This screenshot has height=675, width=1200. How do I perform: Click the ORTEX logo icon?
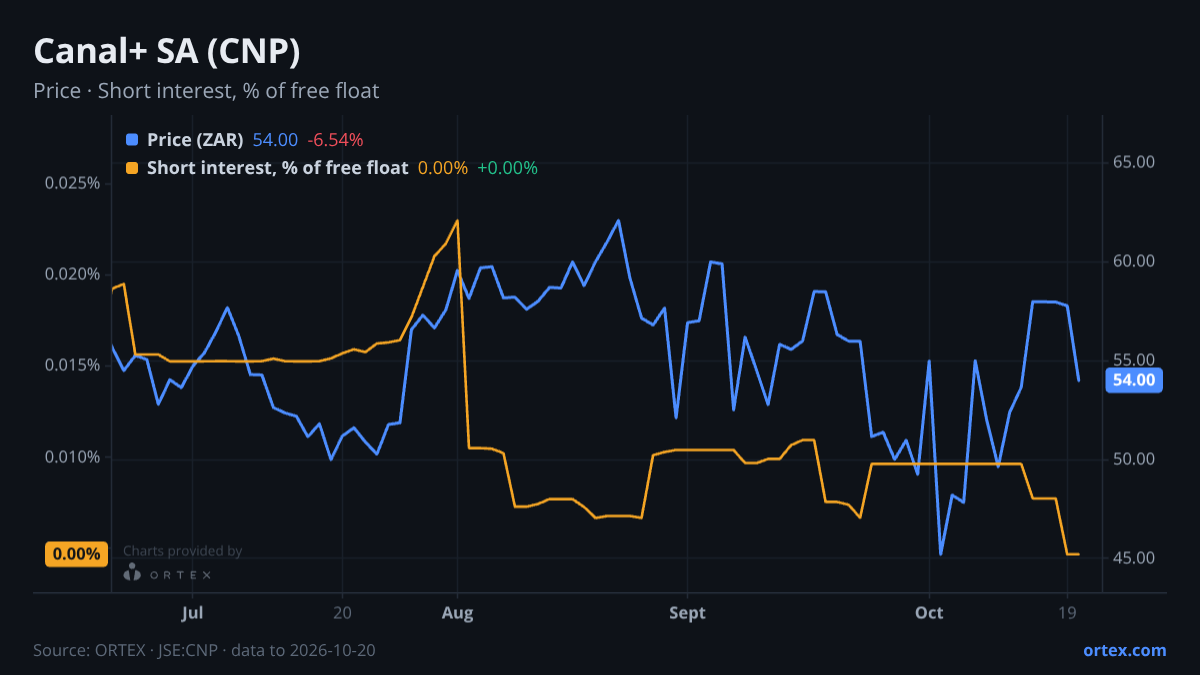point(132,572)
